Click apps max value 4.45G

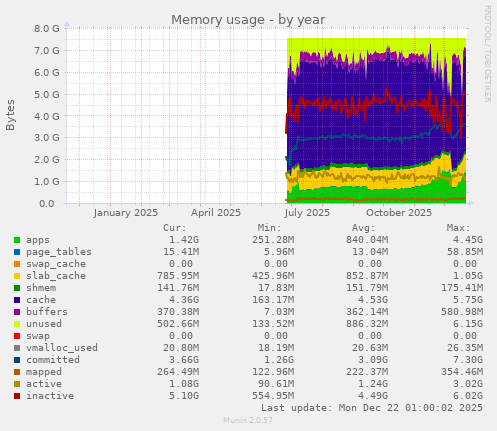coord(467,240)
